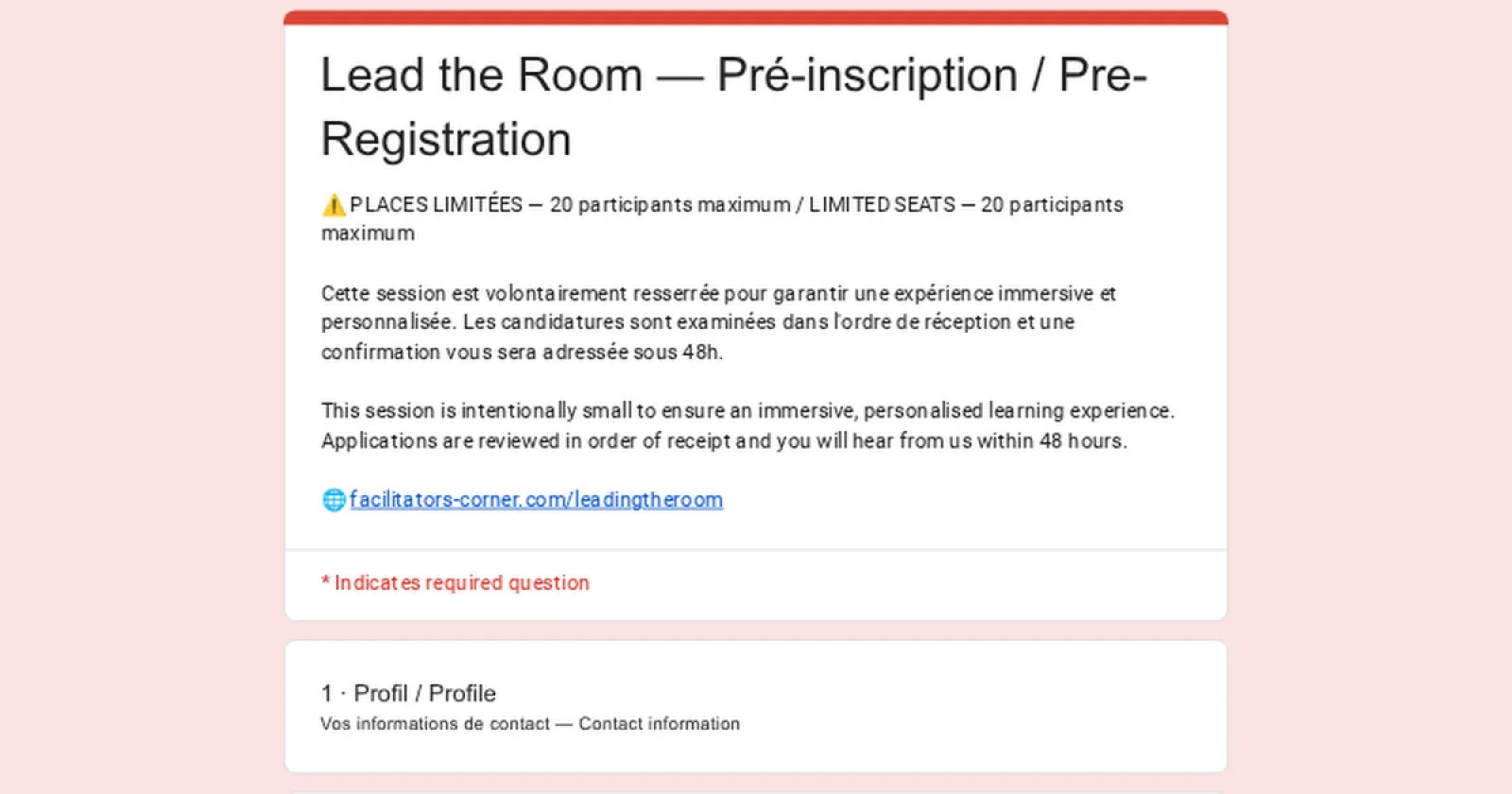Click the globe icon beside the website link

(334, 500)
